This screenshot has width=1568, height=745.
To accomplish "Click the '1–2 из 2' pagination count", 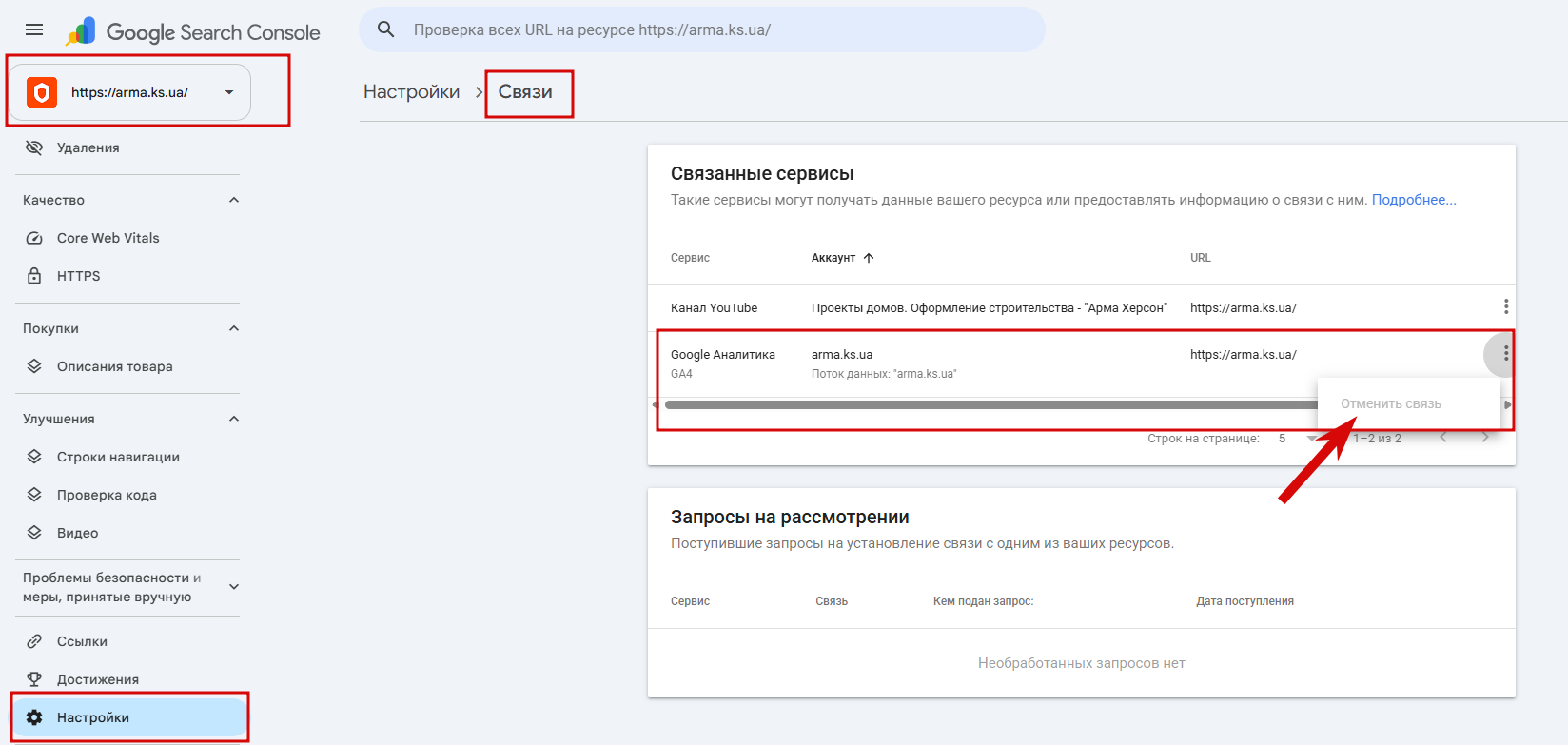I will (x=1377, y=439).
